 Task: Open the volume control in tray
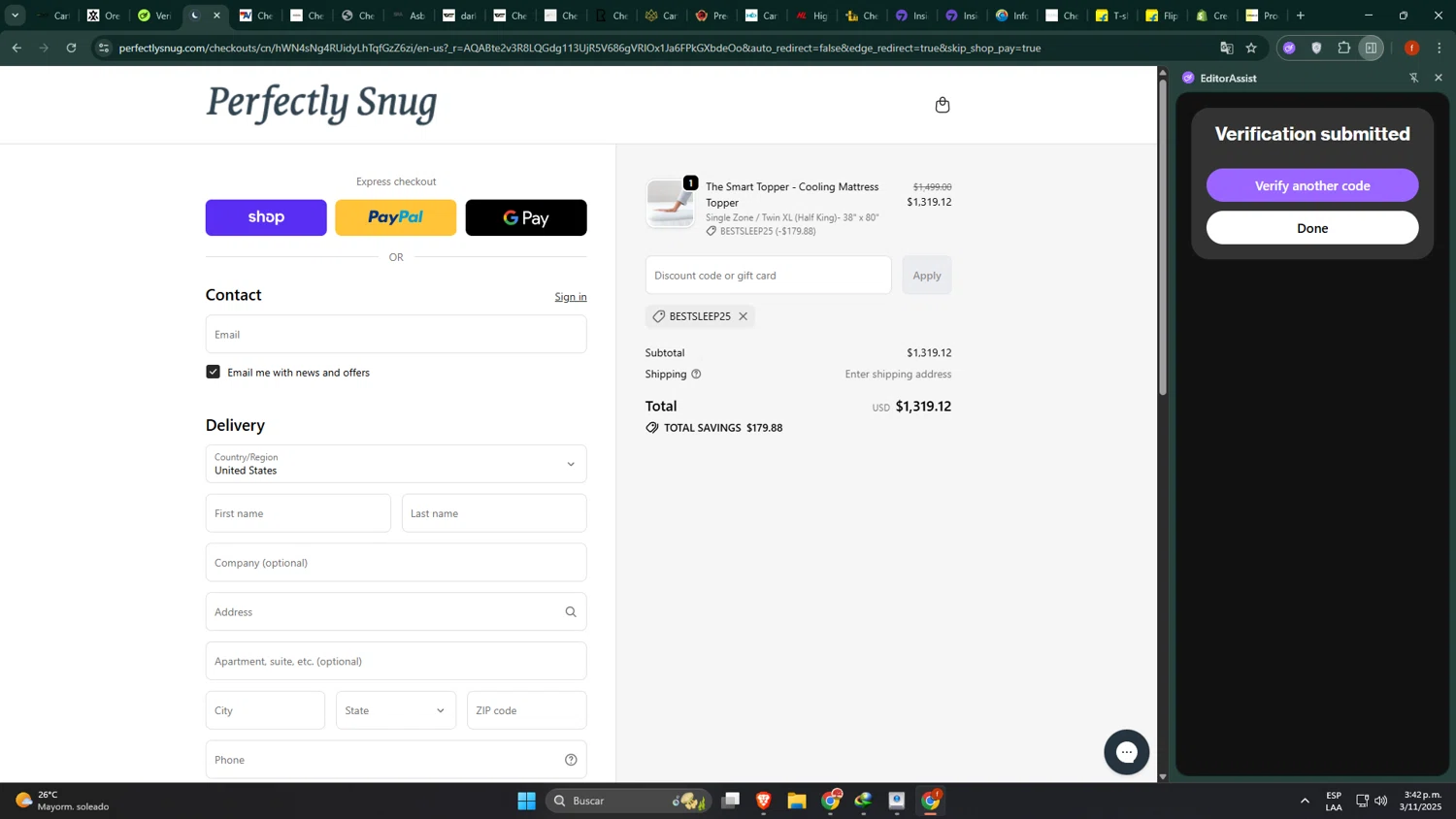1381,801
